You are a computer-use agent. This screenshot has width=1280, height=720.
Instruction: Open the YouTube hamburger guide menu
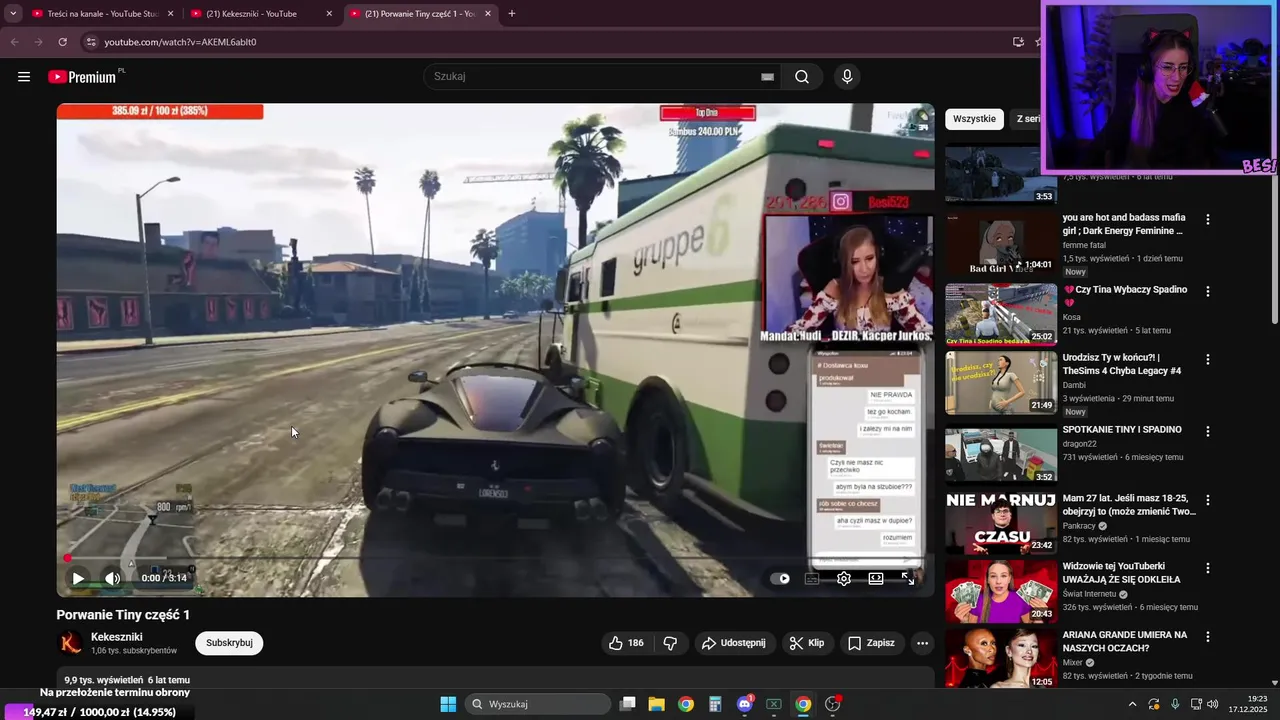coord(24,77)
